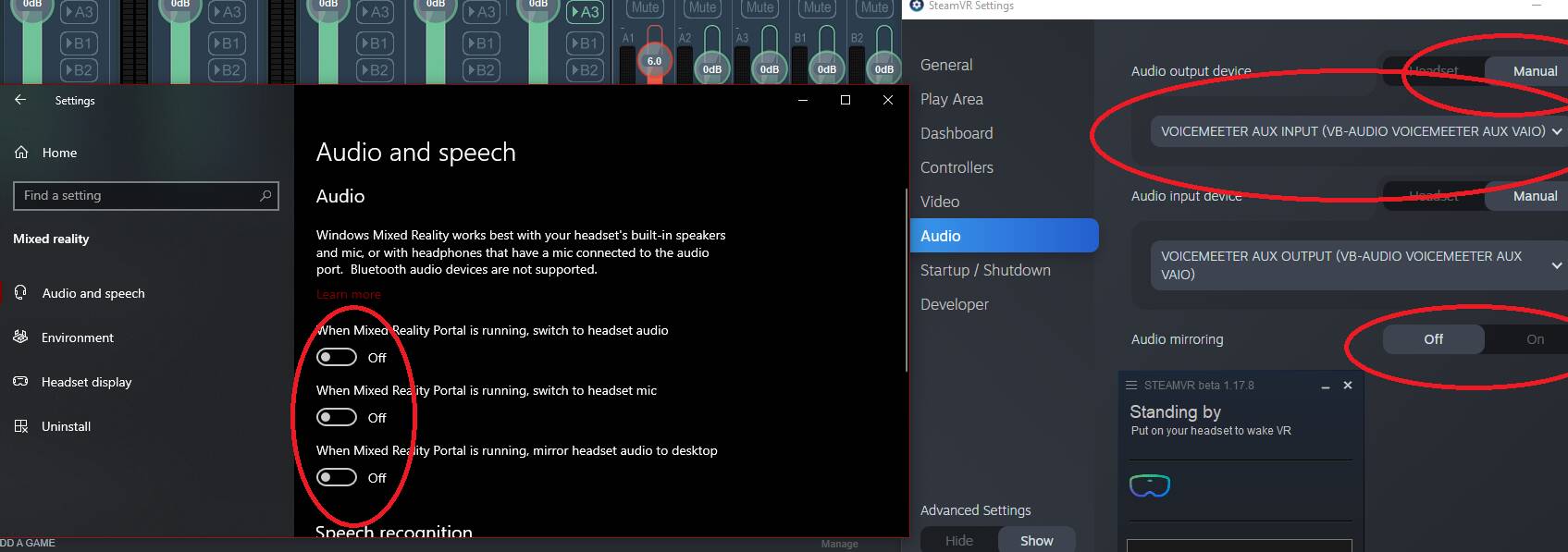Click the SteamVR Settings title bar icon
The width and height of the screenshot is (1568, 552).
917,6
